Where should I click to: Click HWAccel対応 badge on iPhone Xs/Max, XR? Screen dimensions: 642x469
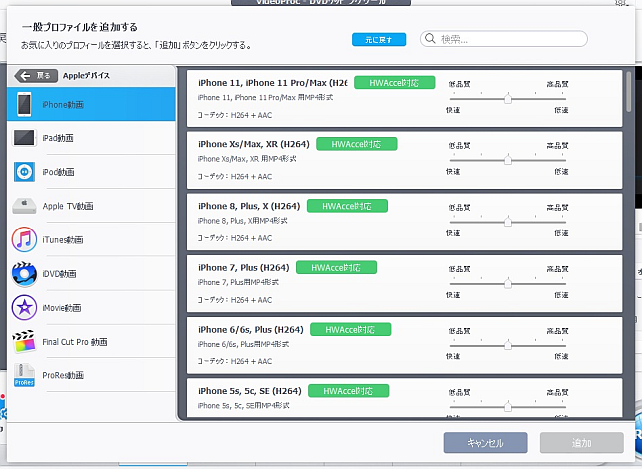pyautogui.click(x=357, y=144)
